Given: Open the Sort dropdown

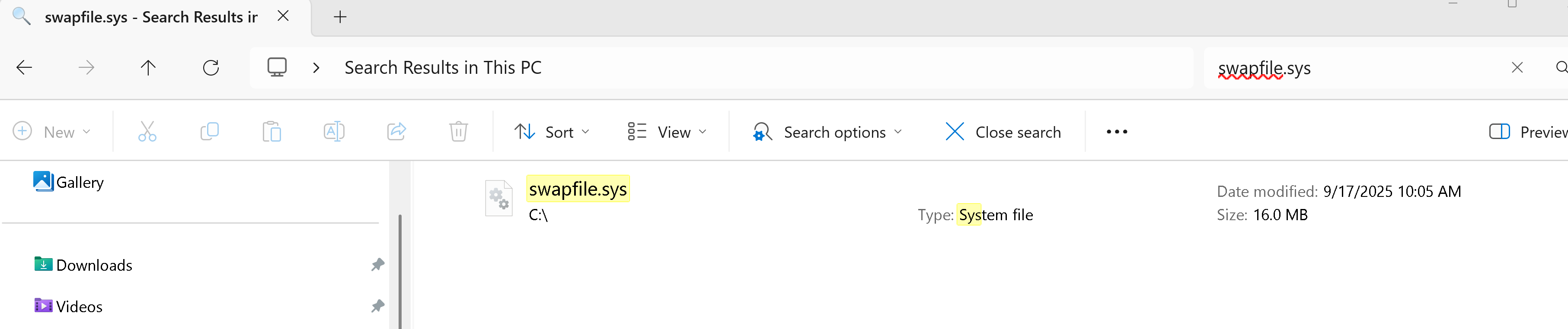Looking at the screenshot, I should 552,132.
